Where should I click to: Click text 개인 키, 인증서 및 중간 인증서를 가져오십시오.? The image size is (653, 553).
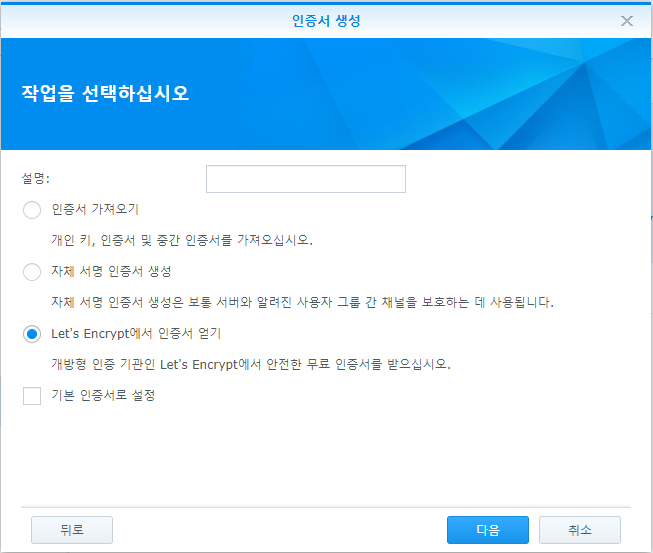tap(182, 240)
